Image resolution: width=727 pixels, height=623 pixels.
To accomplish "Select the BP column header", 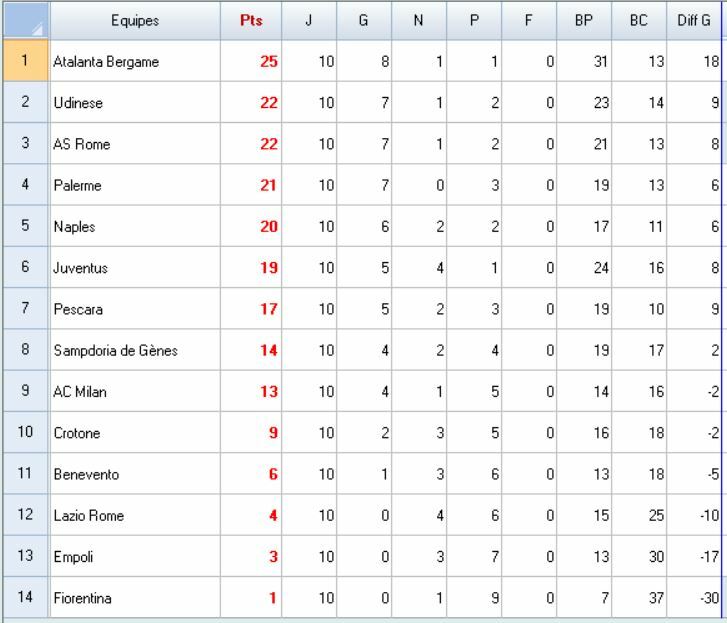I will pyautogui.click(x=584, y=21).
